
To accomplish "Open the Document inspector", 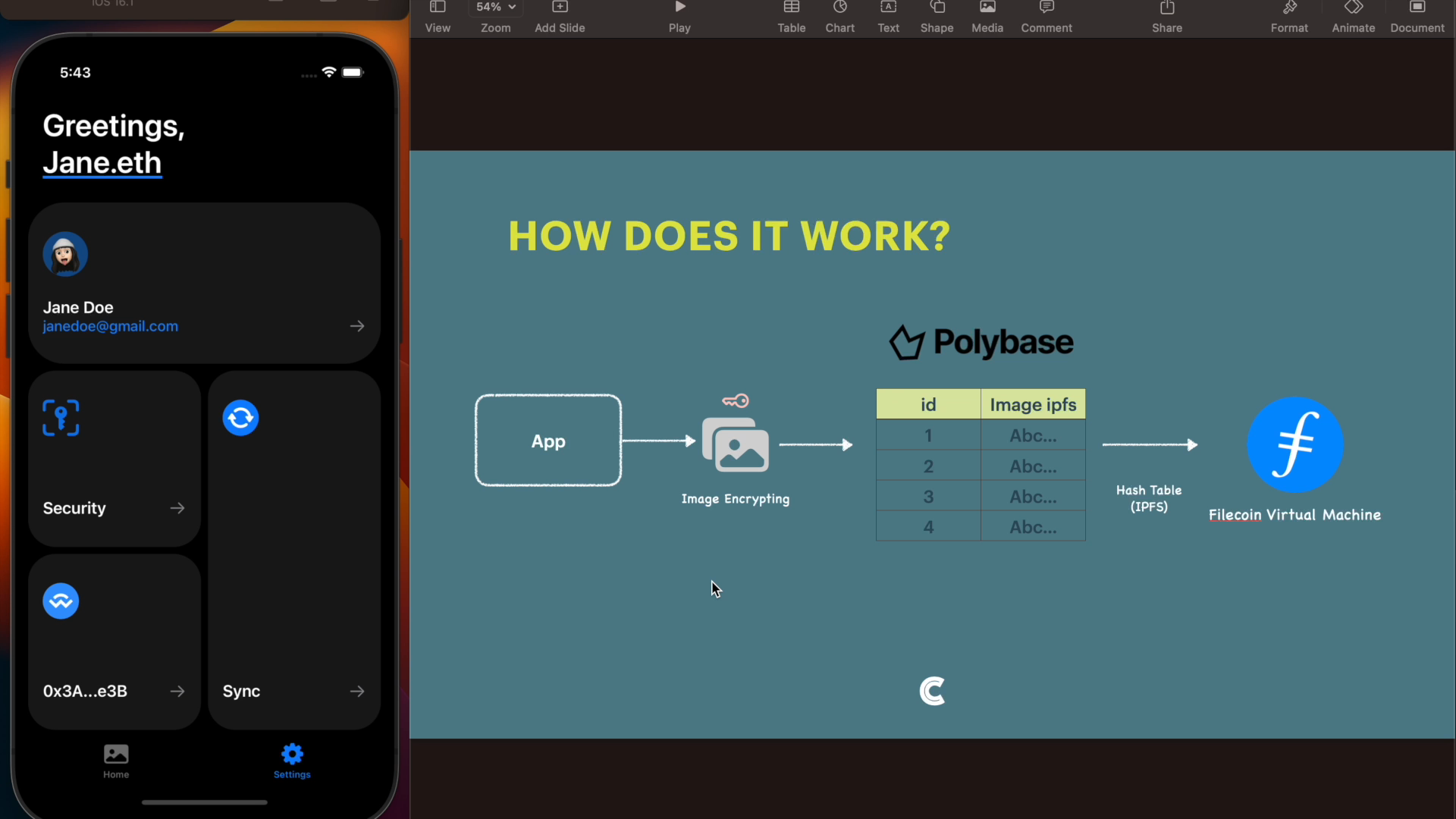I will [x=1417, y=17].
